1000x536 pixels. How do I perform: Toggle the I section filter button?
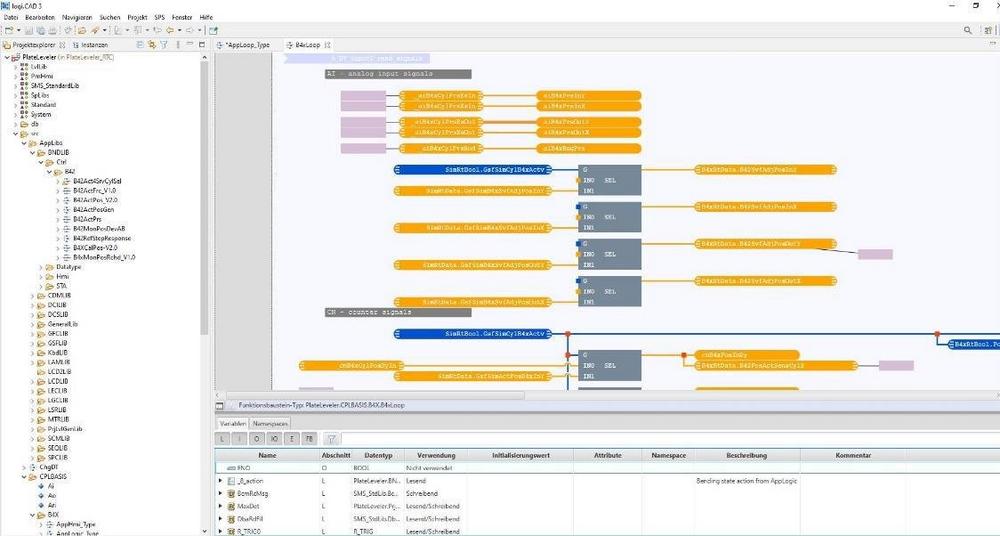click(x=239, y=438)
